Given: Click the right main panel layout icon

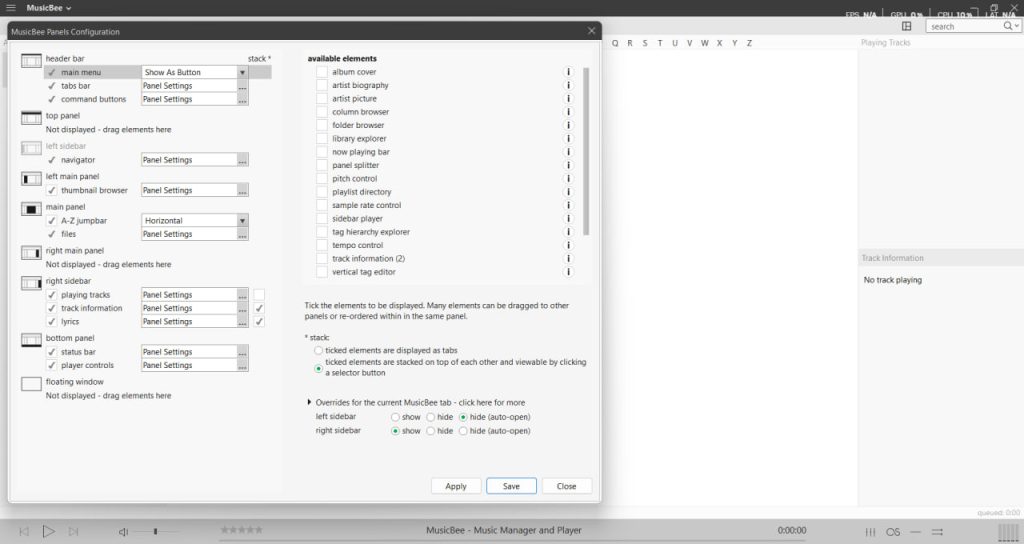Looking at the screenshot, I should point(31,253).
